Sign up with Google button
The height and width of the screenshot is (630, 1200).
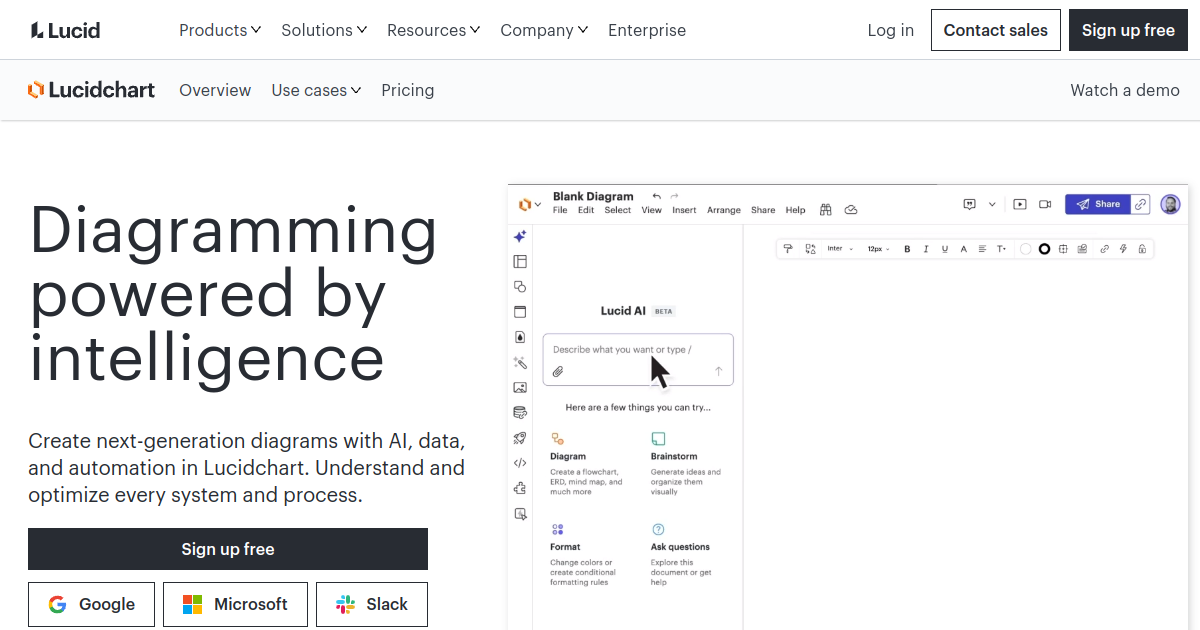pyautogui.click(x=91, y=604)
